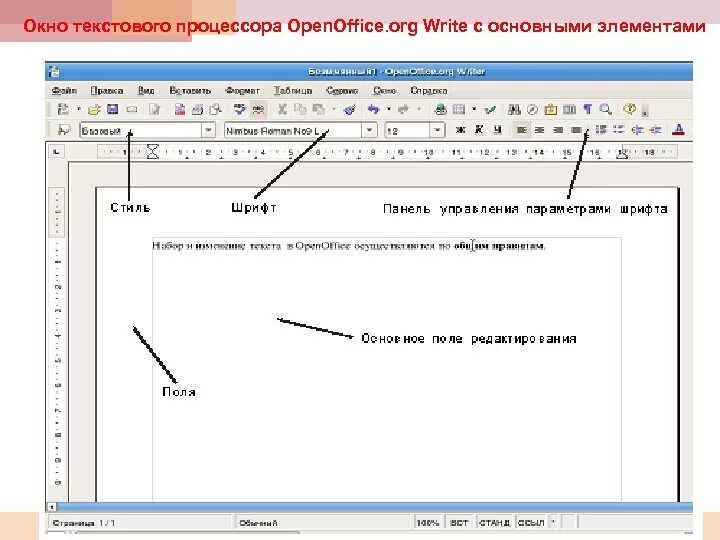
Task: Click the Redo arrow icon
Action: [404, 109]
